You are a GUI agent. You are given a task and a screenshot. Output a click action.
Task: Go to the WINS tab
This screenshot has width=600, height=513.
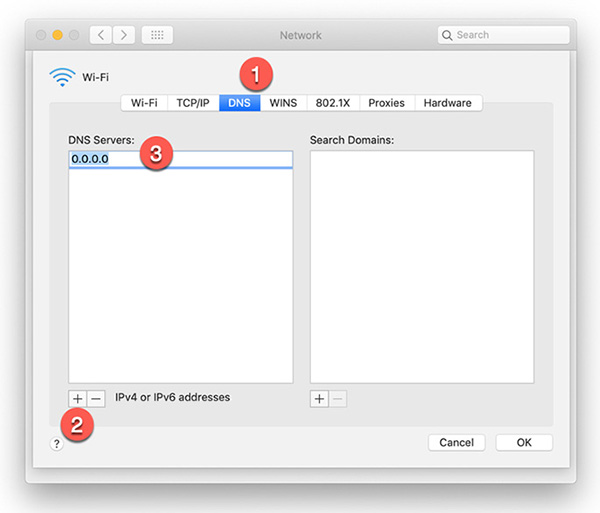point(283,103)
